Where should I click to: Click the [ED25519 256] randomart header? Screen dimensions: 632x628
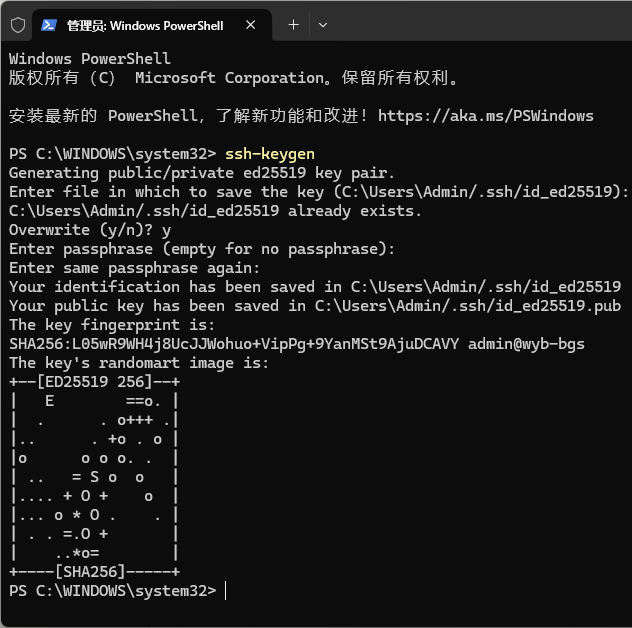[x=94, y=382]
